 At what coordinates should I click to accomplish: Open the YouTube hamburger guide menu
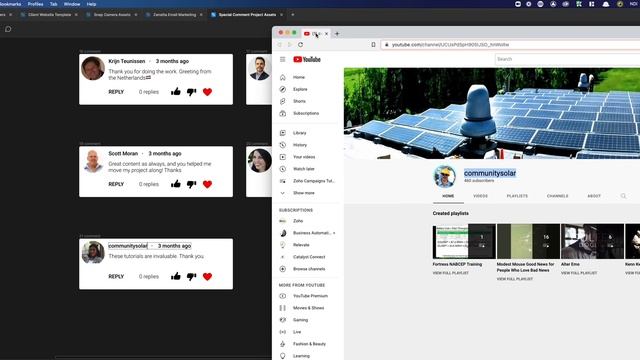282,60
